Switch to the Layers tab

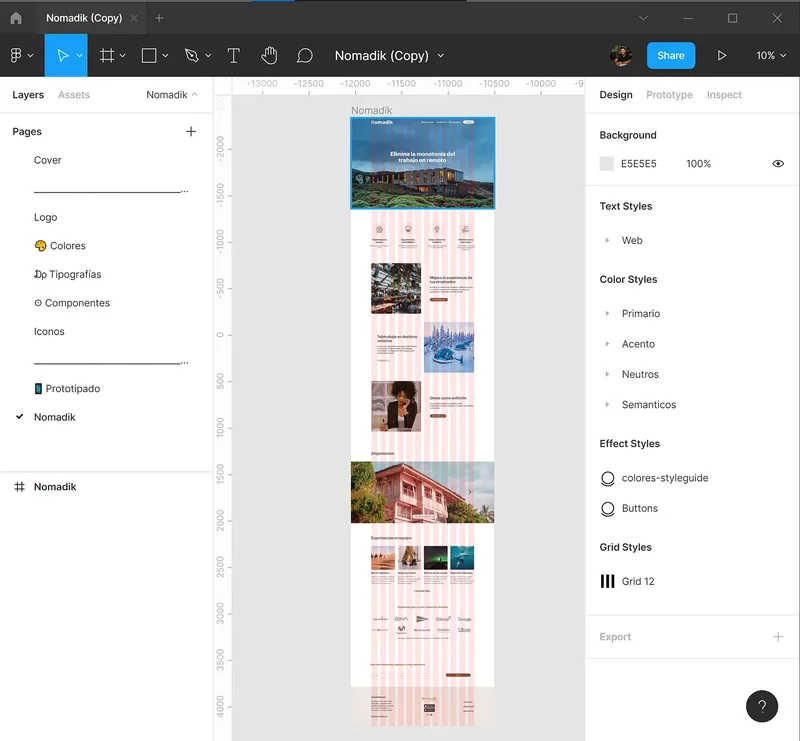point(28,94)
